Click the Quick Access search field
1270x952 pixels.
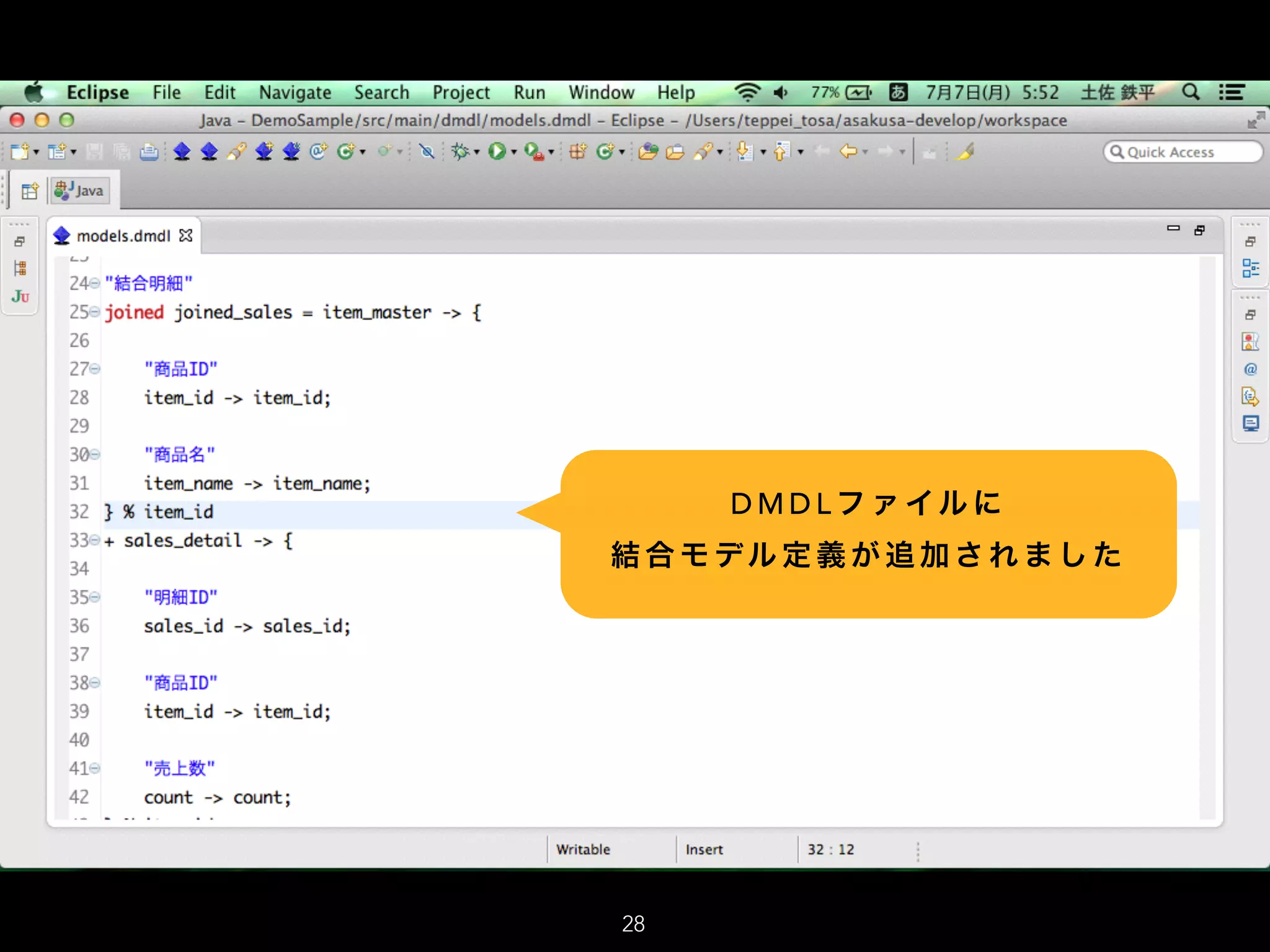point(1183,152)
